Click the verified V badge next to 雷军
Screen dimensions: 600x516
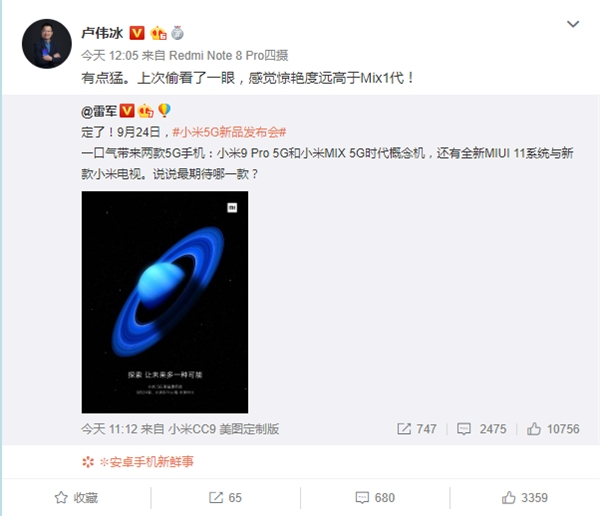pyautogui.click(x=127, y=111)
